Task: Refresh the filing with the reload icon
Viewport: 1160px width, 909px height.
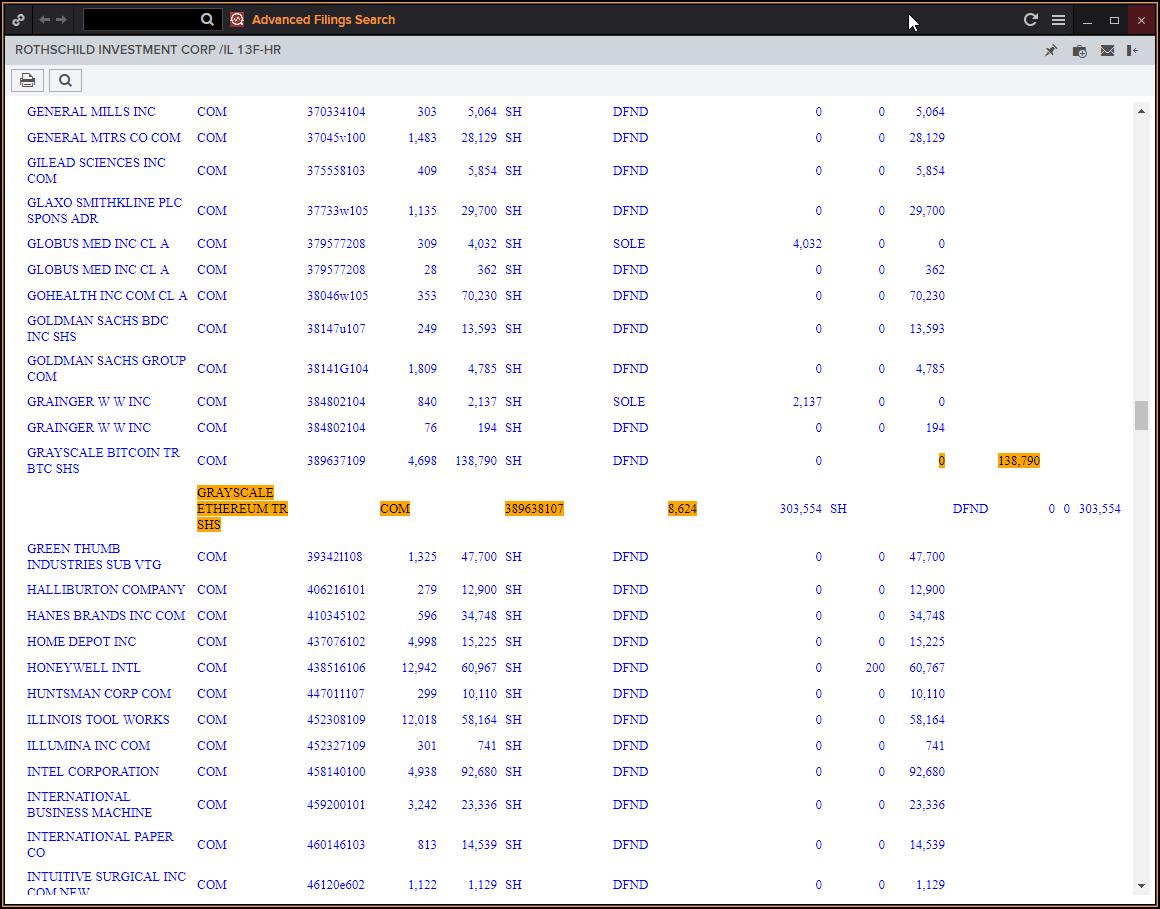Action: [1031, 20]
